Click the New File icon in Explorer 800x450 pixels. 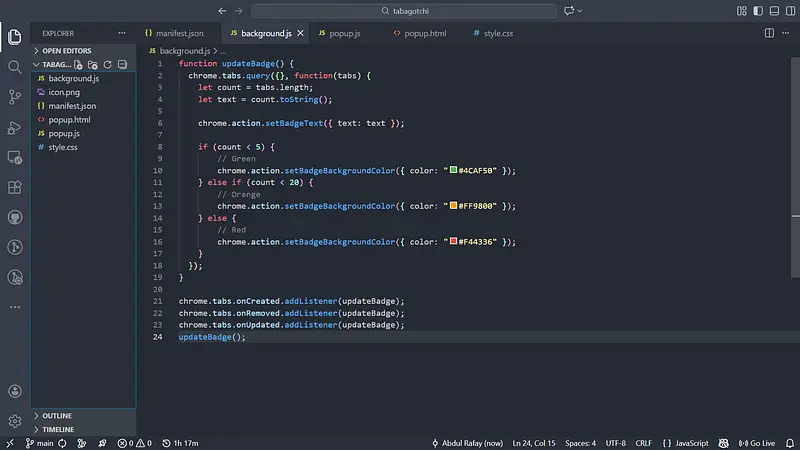coord(78,64)
